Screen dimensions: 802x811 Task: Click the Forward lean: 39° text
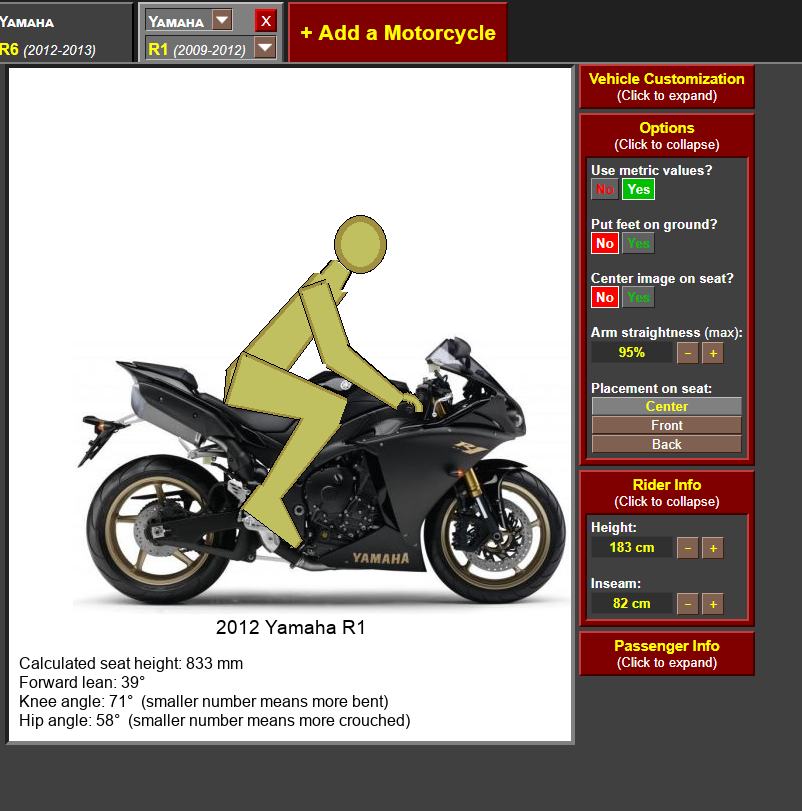click(x=82, y=683)
